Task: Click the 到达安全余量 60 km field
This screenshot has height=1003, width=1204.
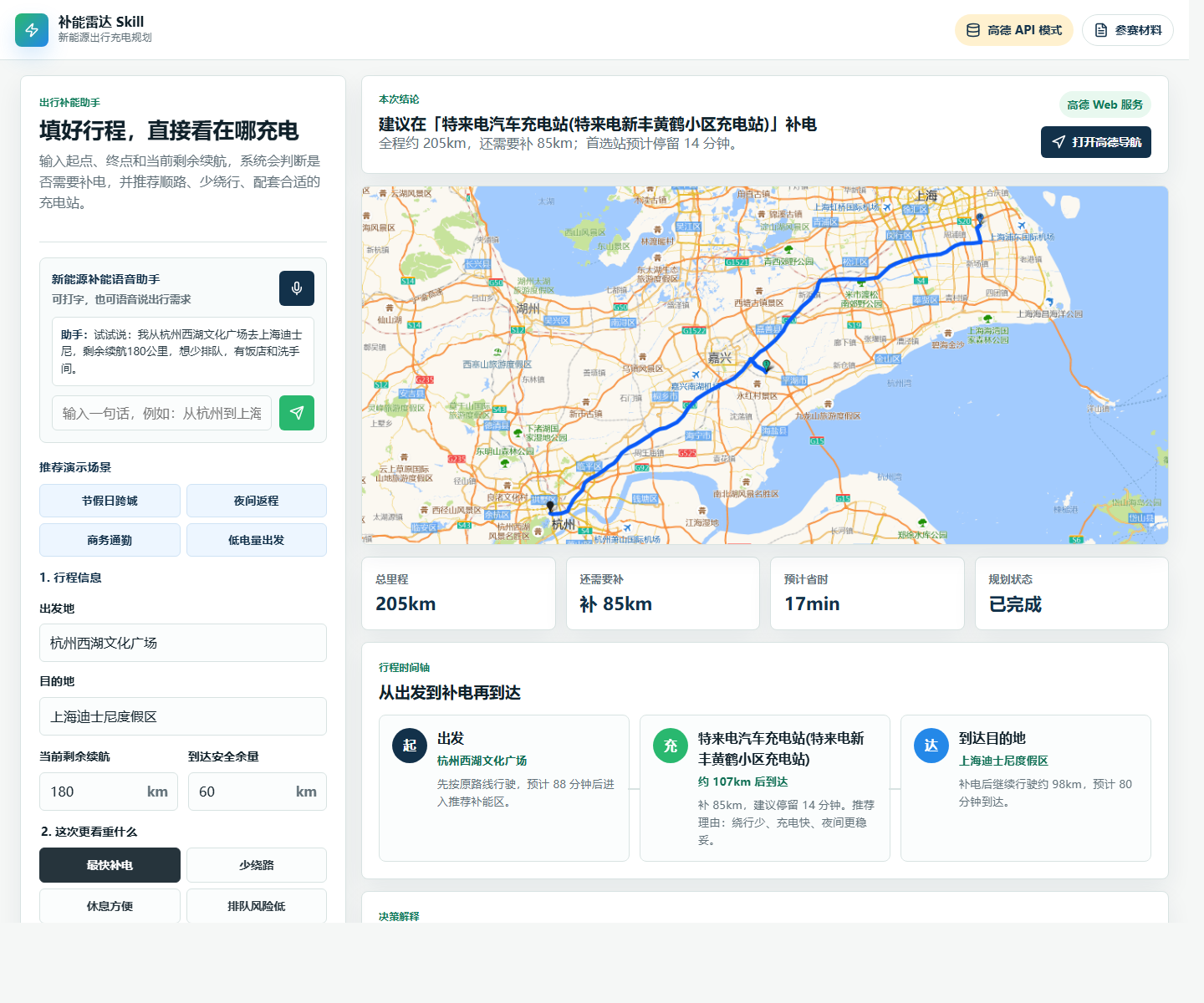Action: point(258,792)
